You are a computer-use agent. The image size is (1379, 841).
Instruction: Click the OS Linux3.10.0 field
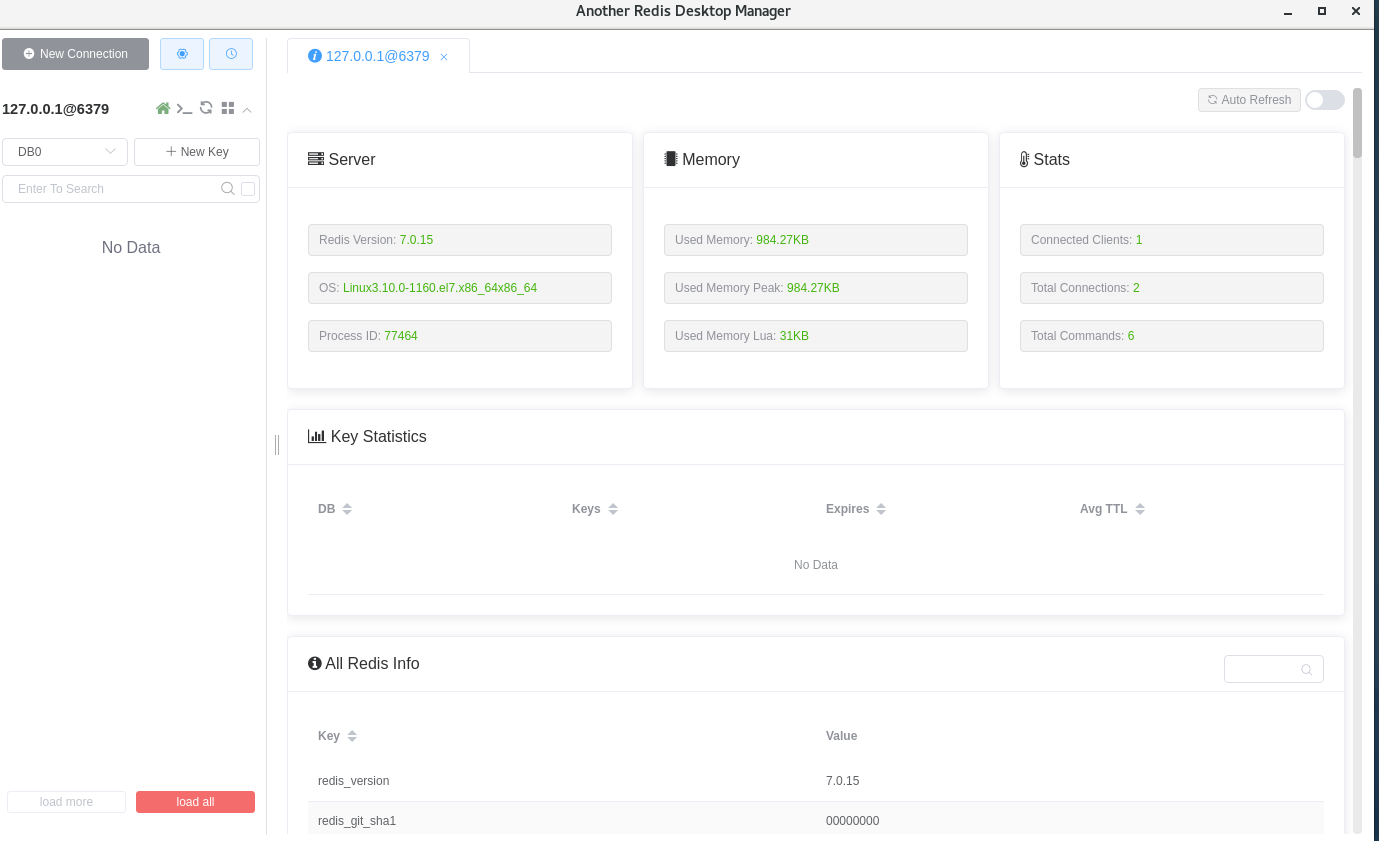pyautogui.click(x=460, y=288)
